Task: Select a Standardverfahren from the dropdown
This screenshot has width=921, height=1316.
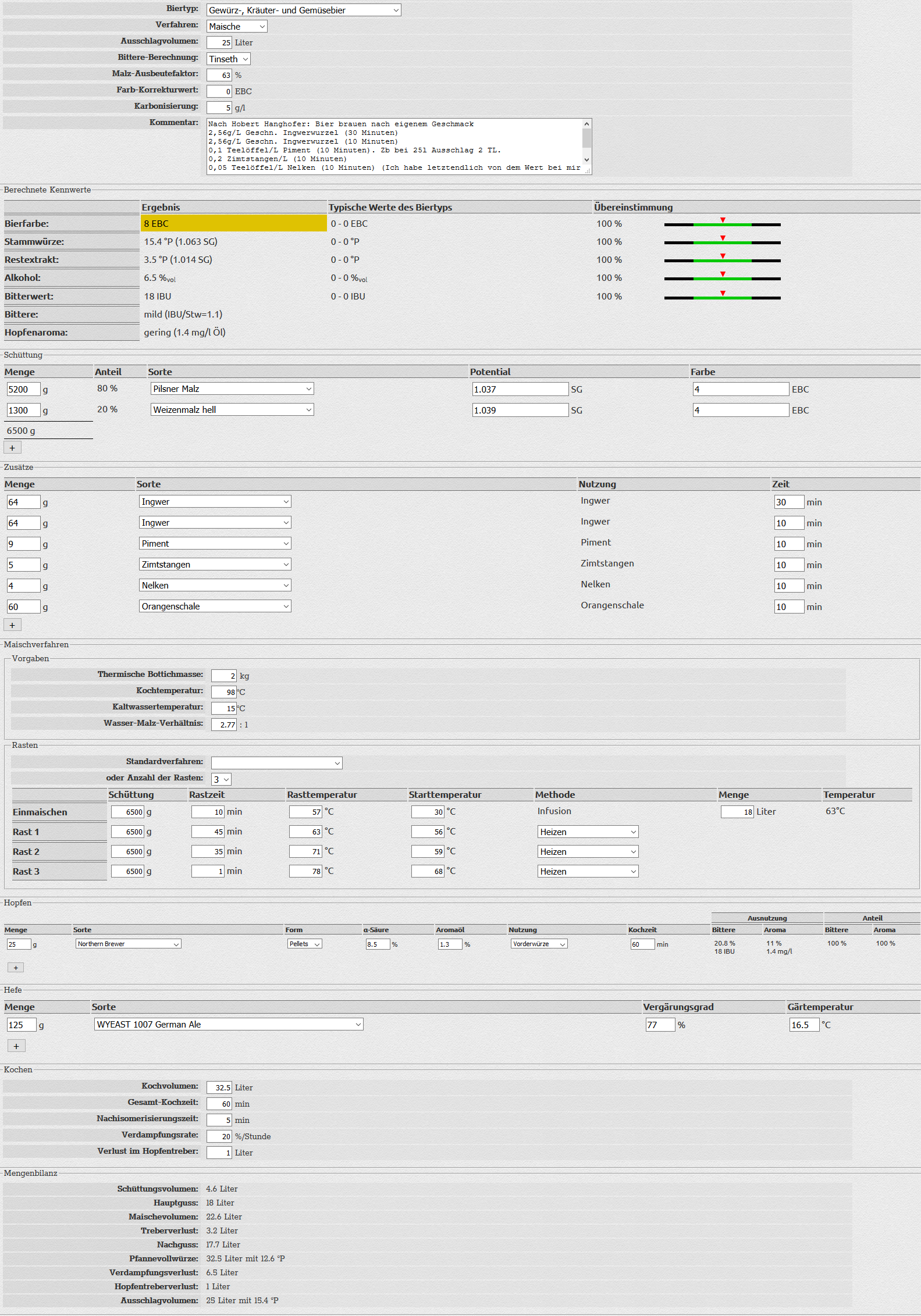Action: click(x=276, y=763)
